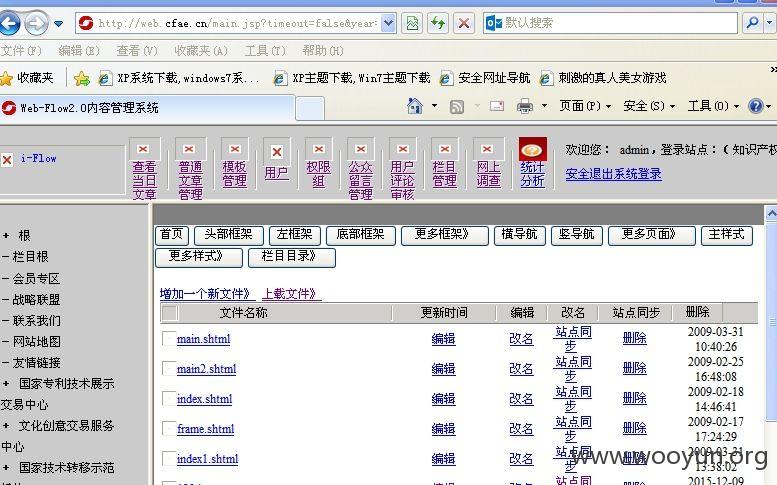The image size is (777, 485).
Task: Focus the default search box
Action: 610,23
